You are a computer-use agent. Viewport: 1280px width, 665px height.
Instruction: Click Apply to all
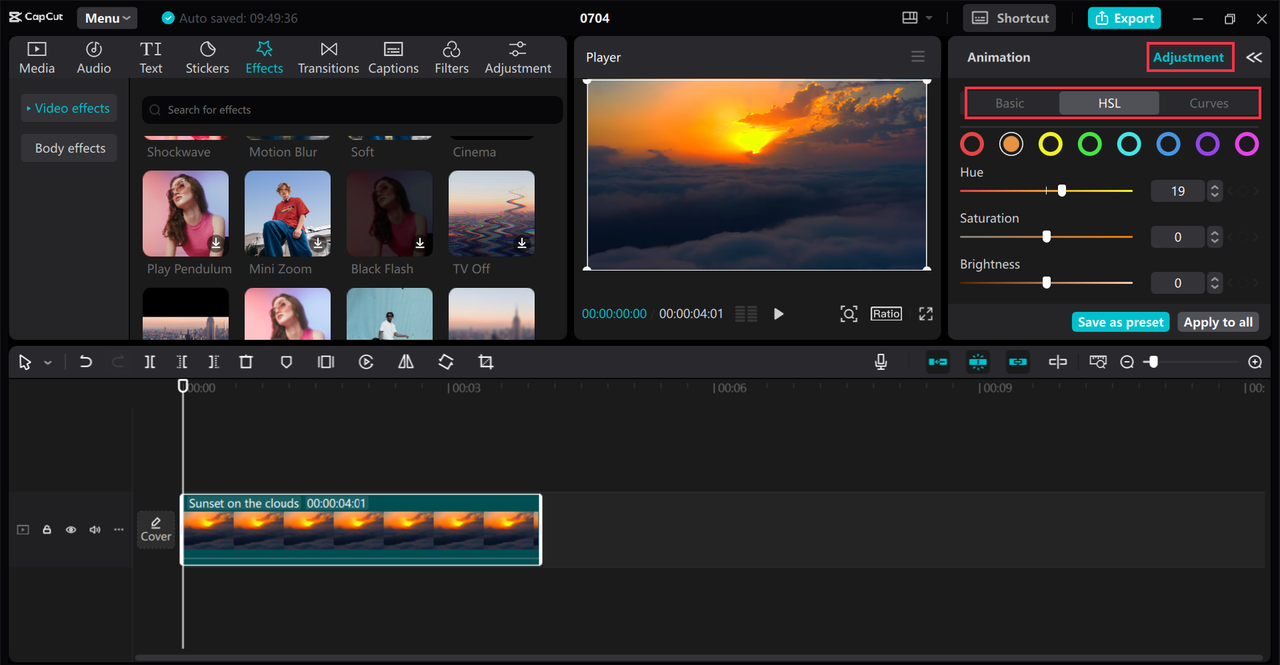pos(1218,322)
